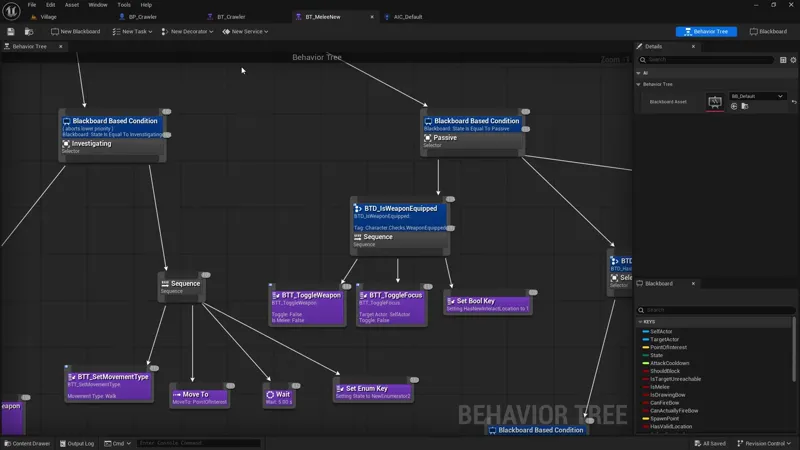The image size is (800, 450).
Task: Open the Help menu
Action: (146, 5)
